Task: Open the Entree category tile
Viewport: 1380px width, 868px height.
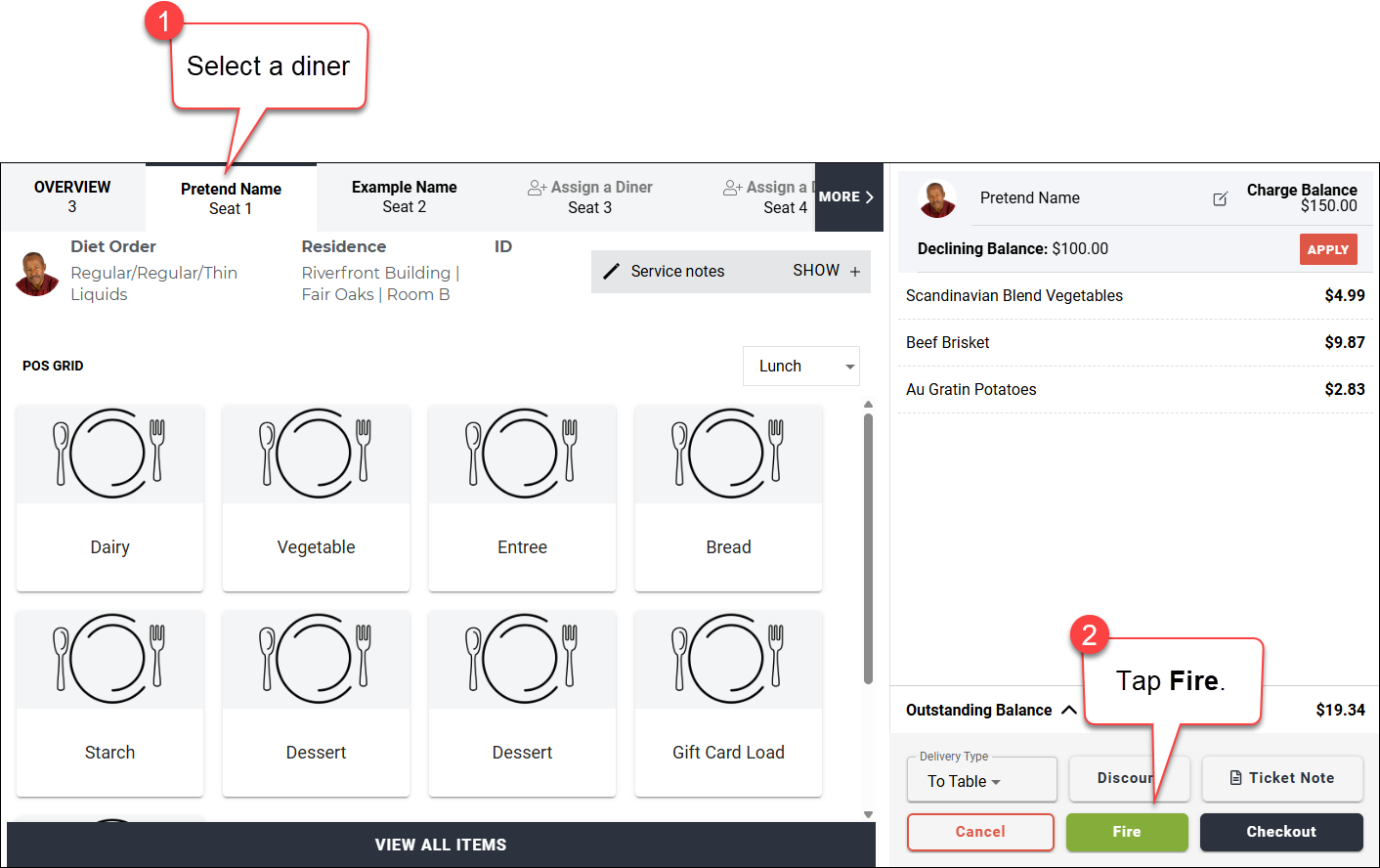Action: [522, 498]
